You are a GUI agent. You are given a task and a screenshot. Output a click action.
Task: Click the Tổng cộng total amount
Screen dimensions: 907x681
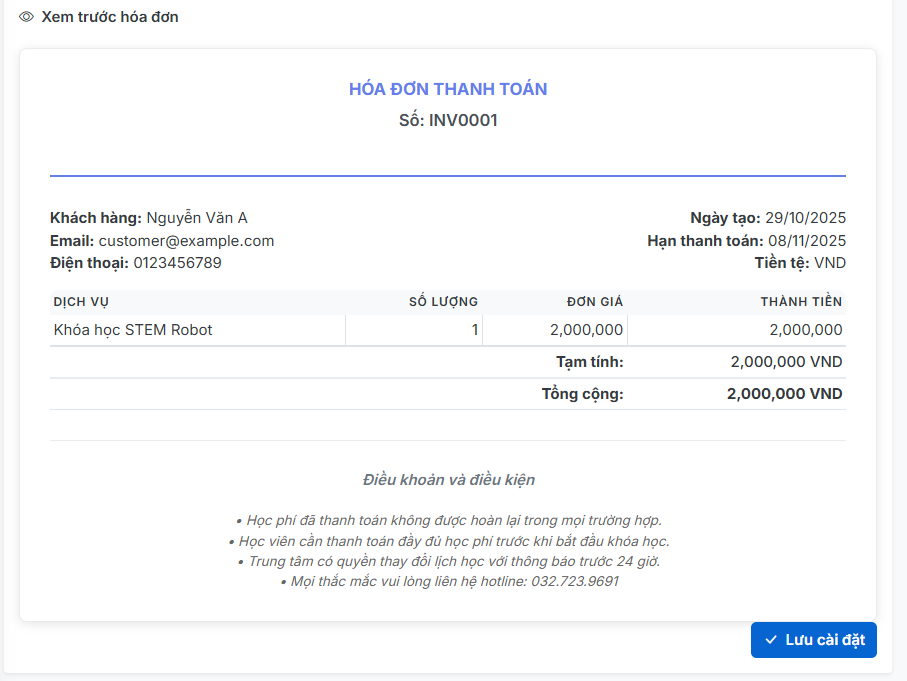[784, 394]
